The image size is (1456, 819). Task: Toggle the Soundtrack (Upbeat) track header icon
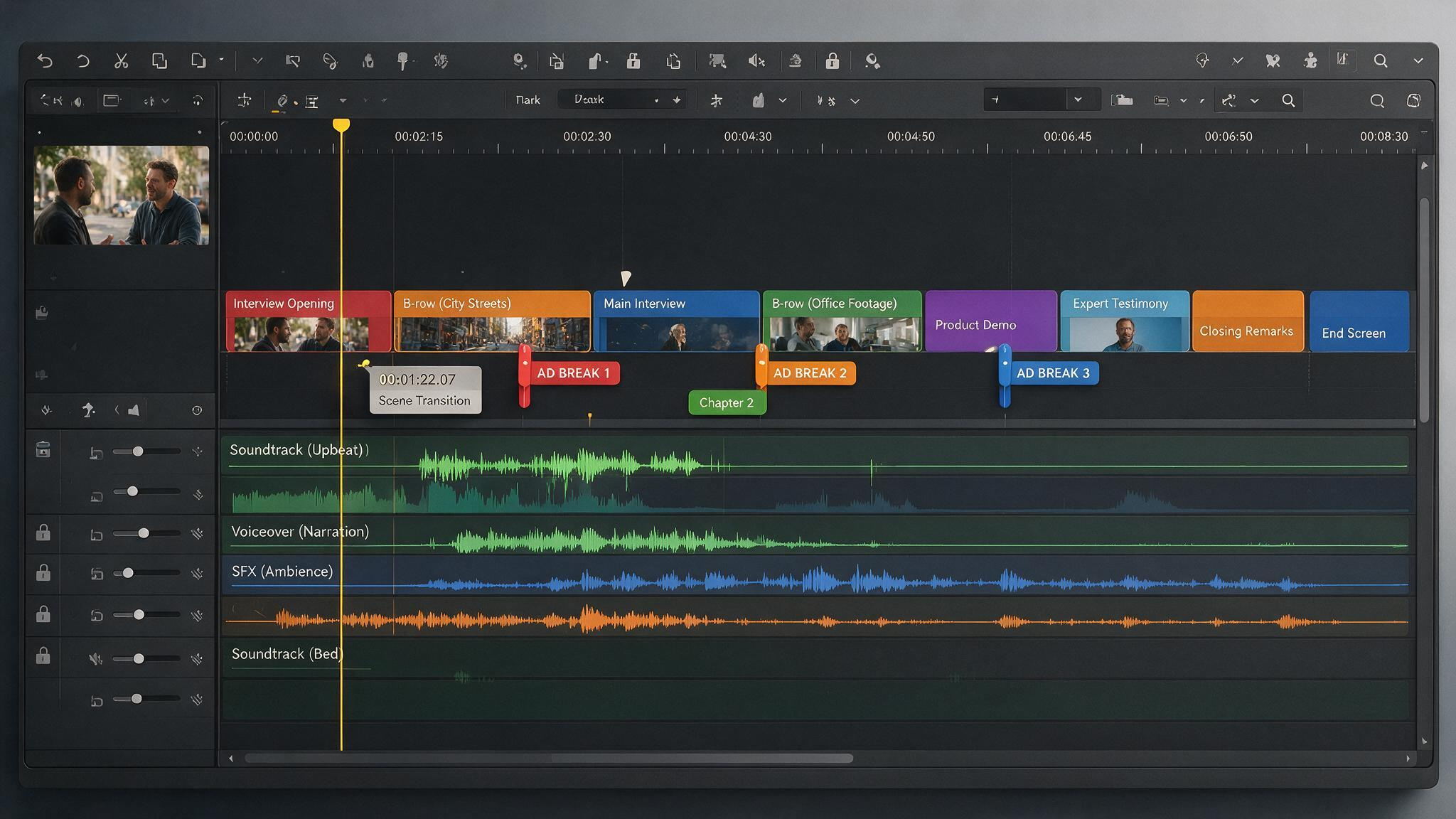[x=43, y=449]
